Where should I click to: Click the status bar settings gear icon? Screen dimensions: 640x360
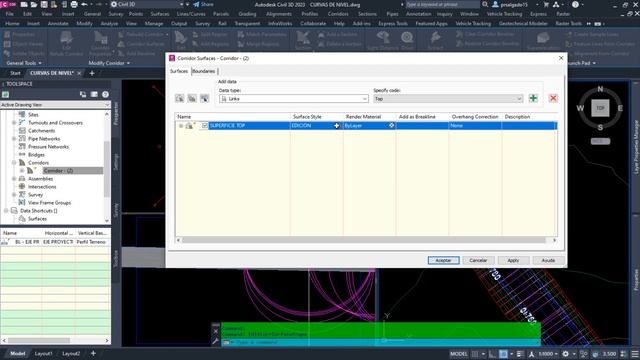point(565,354)
